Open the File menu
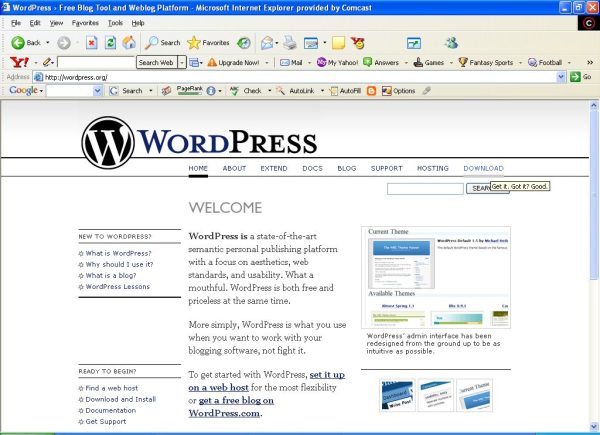The height and width of the screenshot is (435, 600). point(16,23)
